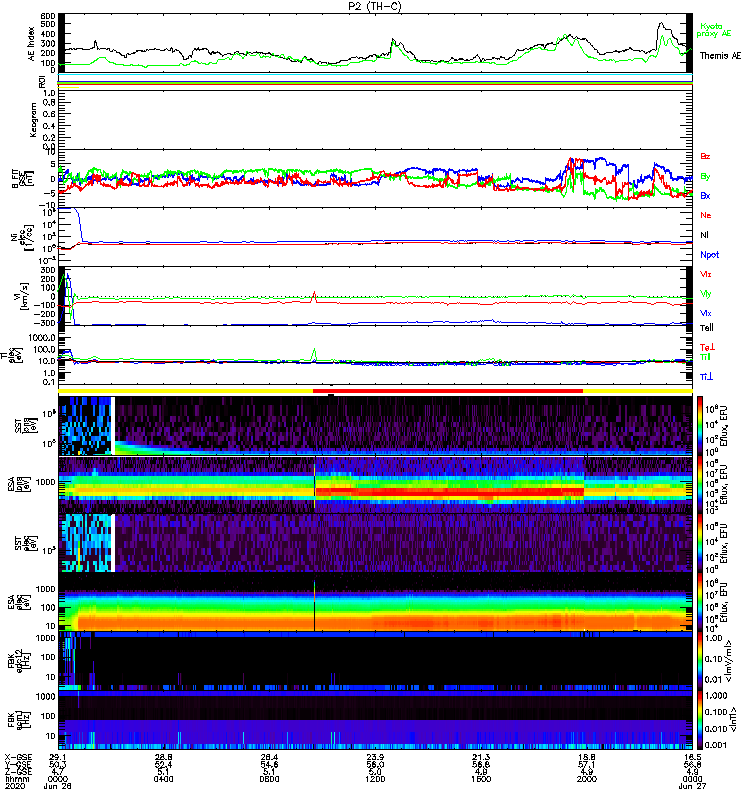This screenshot has height=800, width=750.
Task: Click the AE Index axis label
Action: (x=32, y=43)
